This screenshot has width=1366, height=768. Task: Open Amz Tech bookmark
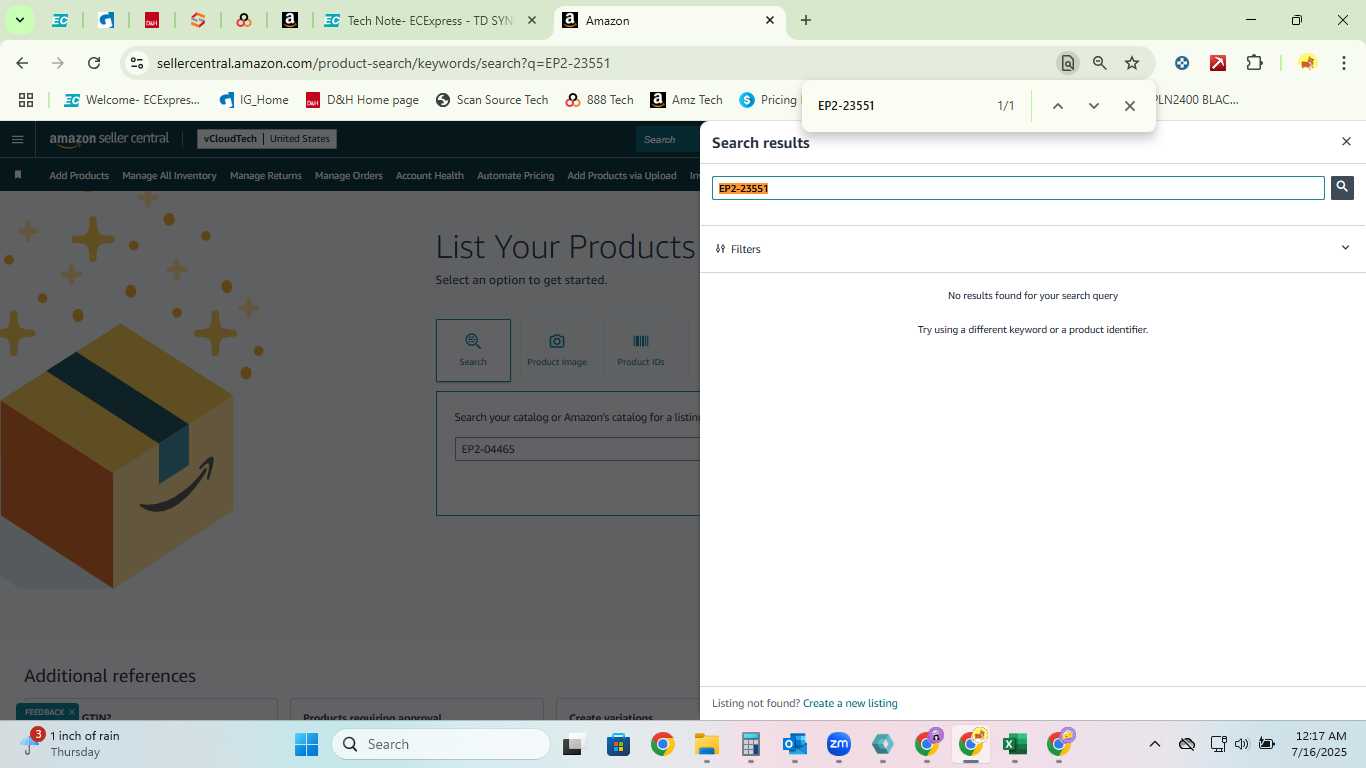pyautogui.click(x=686, y=100)
